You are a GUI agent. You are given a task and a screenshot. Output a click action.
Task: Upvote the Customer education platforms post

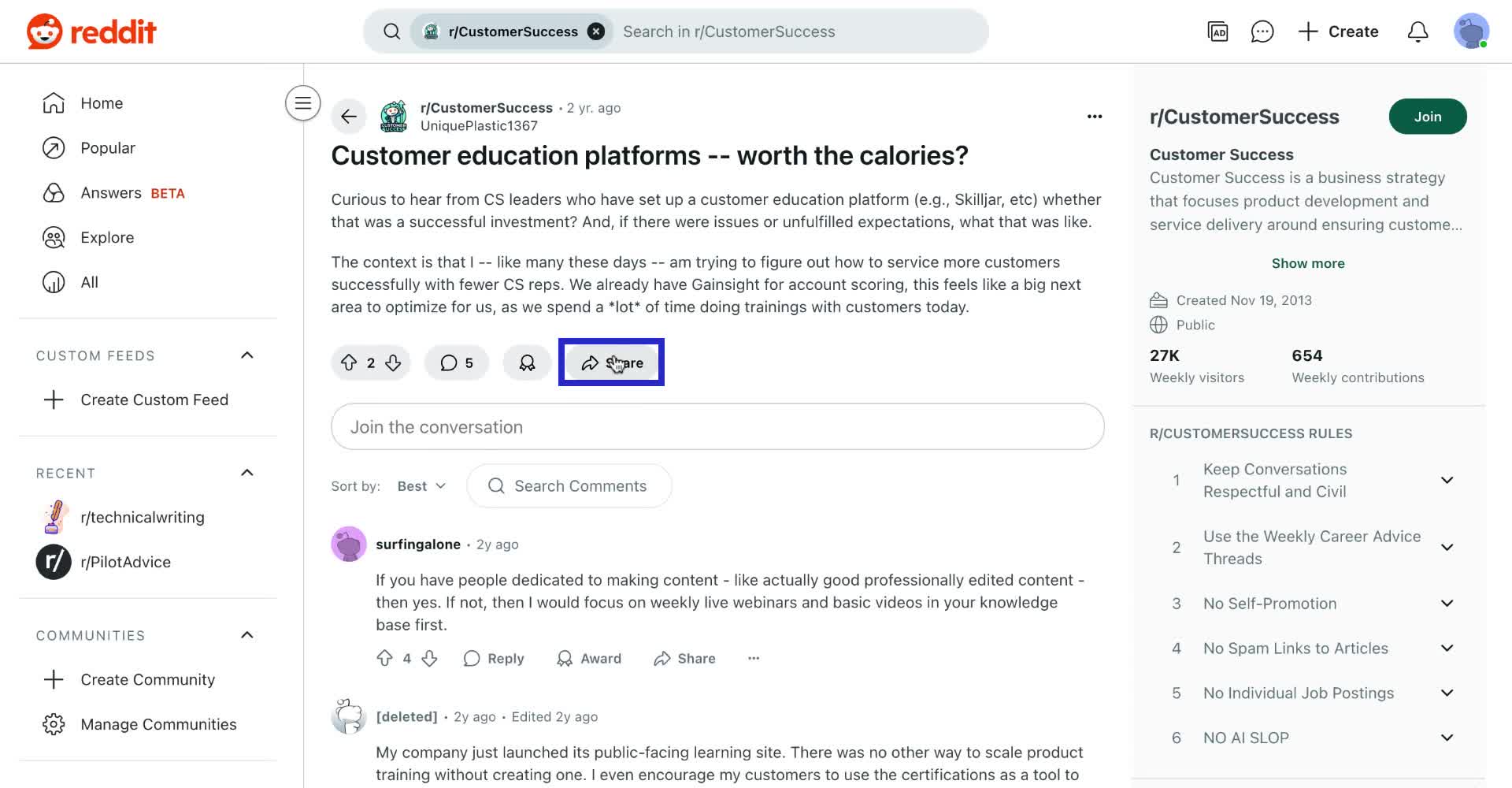click(x=349, y=362)
